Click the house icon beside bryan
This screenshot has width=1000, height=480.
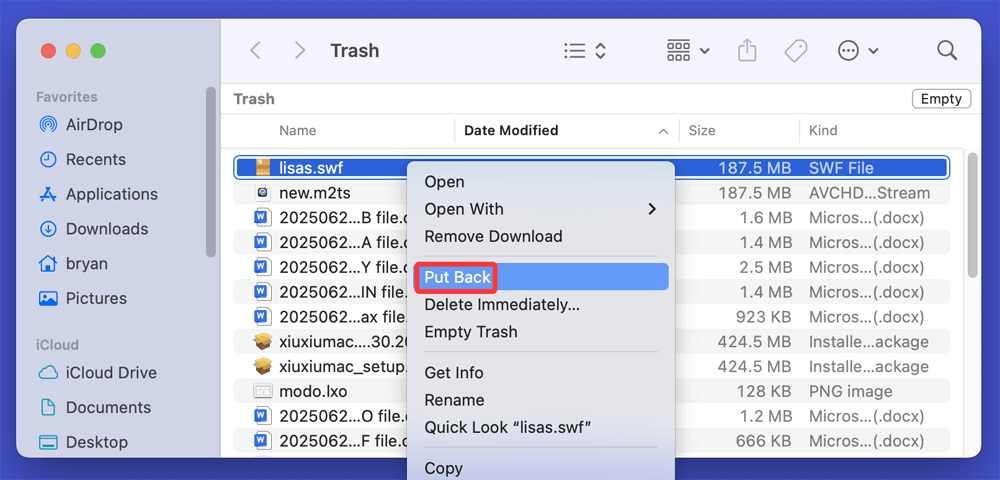click(48, 263)
